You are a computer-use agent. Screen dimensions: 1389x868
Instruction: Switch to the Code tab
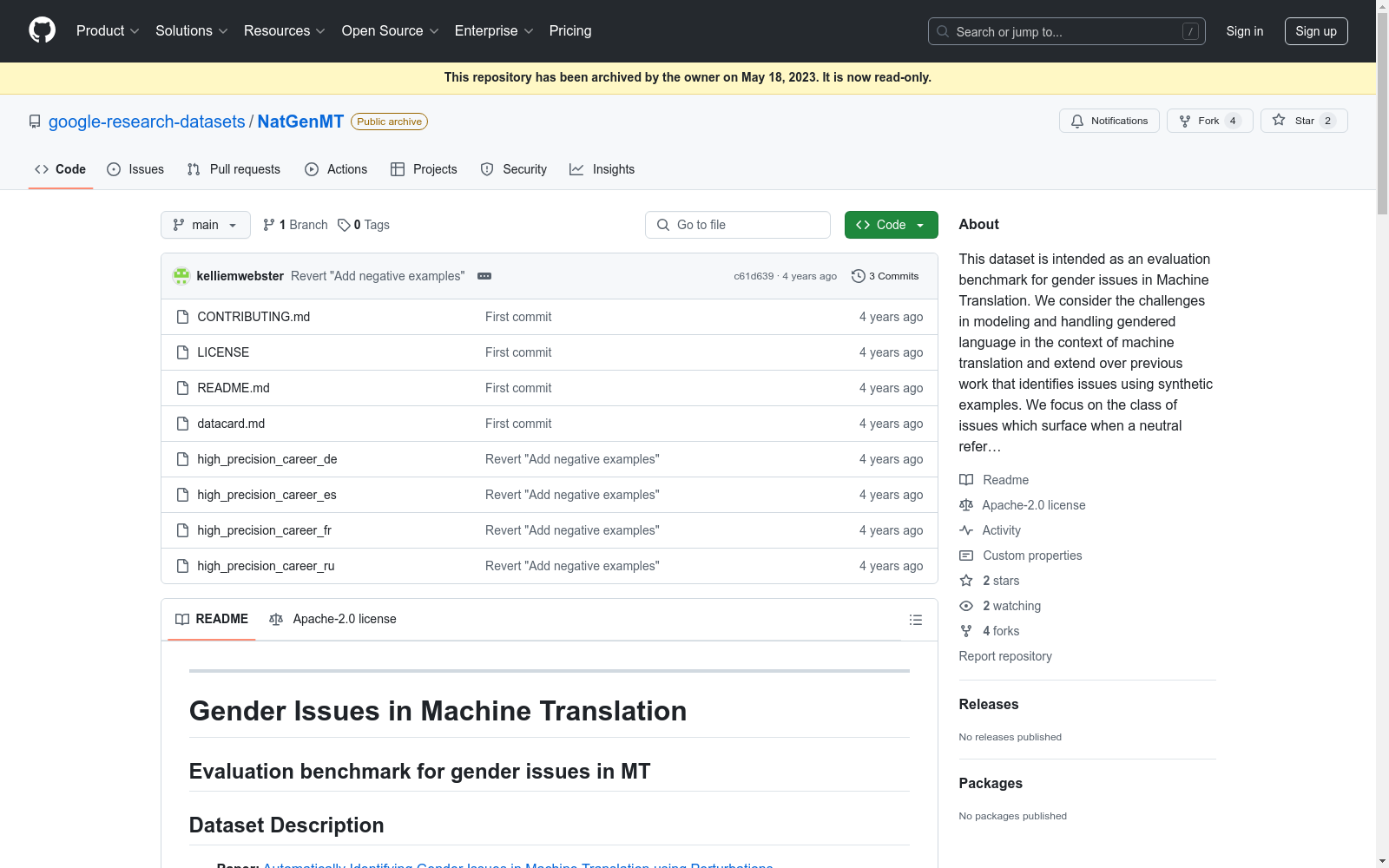(61, 169)
